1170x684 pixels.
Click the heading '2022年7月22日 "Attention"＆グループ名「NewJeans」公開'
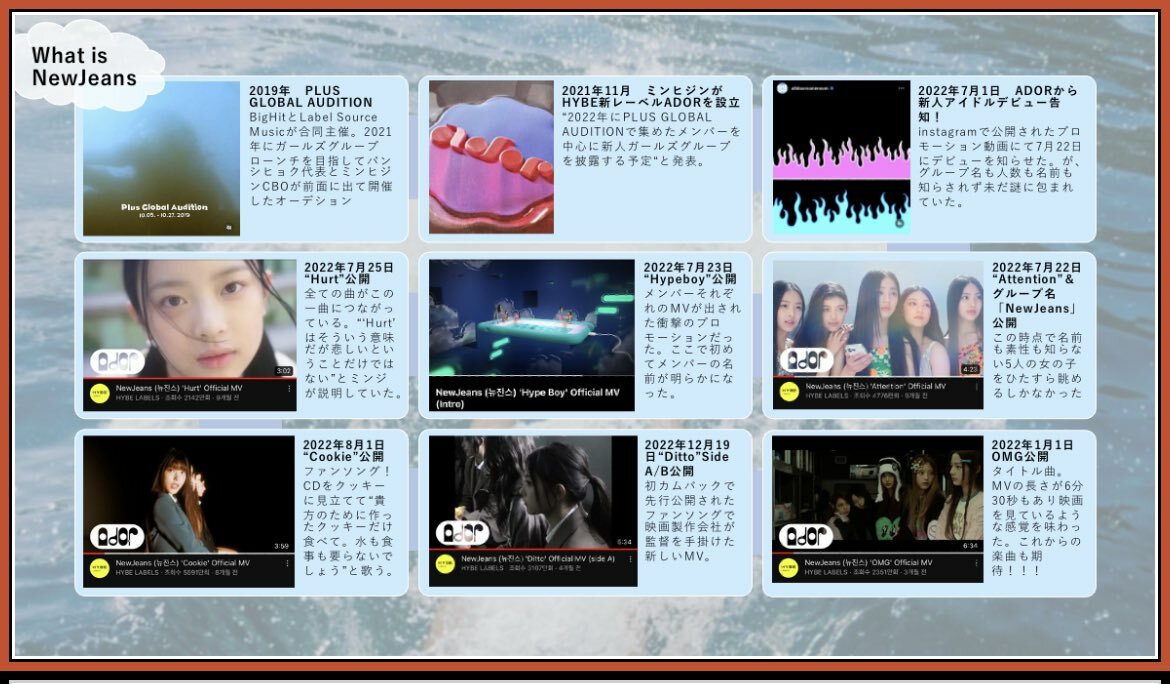click(1036, 295)
